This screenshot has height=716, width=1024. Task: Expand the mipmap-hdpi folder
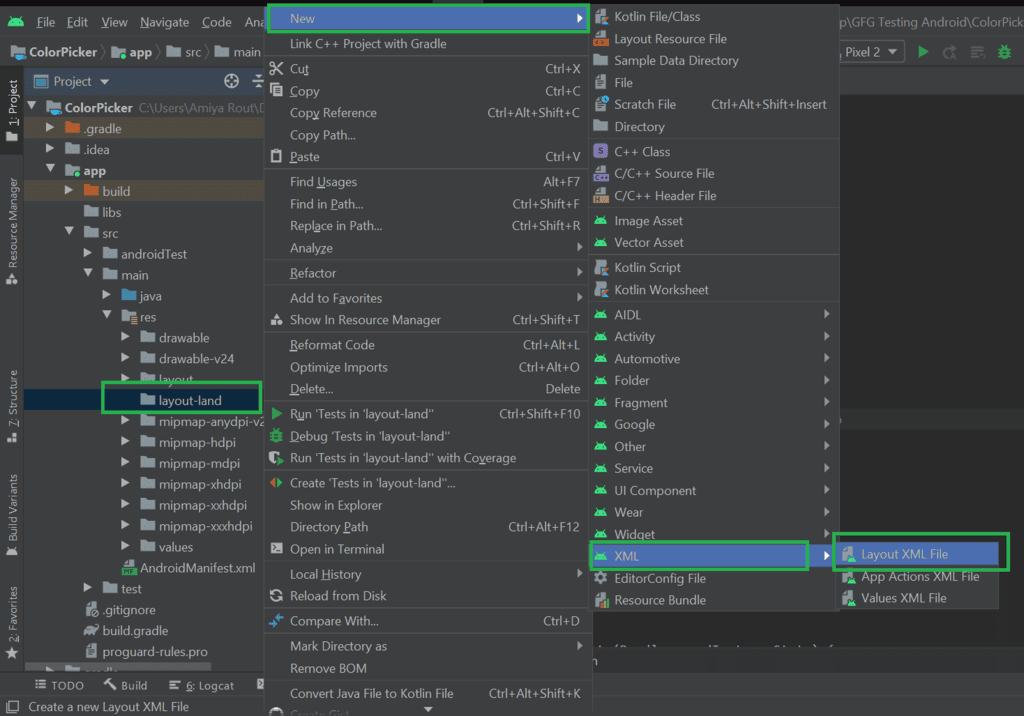point(125,442)
